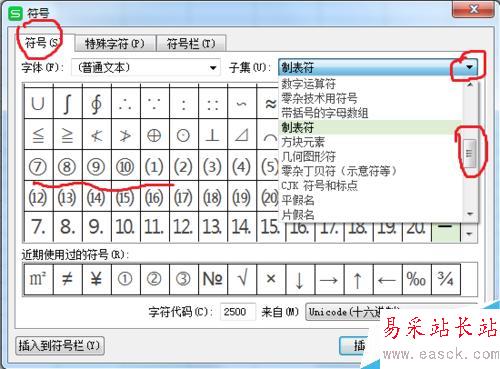Pick recent circled number ③
The image size is (500, 369).
(184, 279)
